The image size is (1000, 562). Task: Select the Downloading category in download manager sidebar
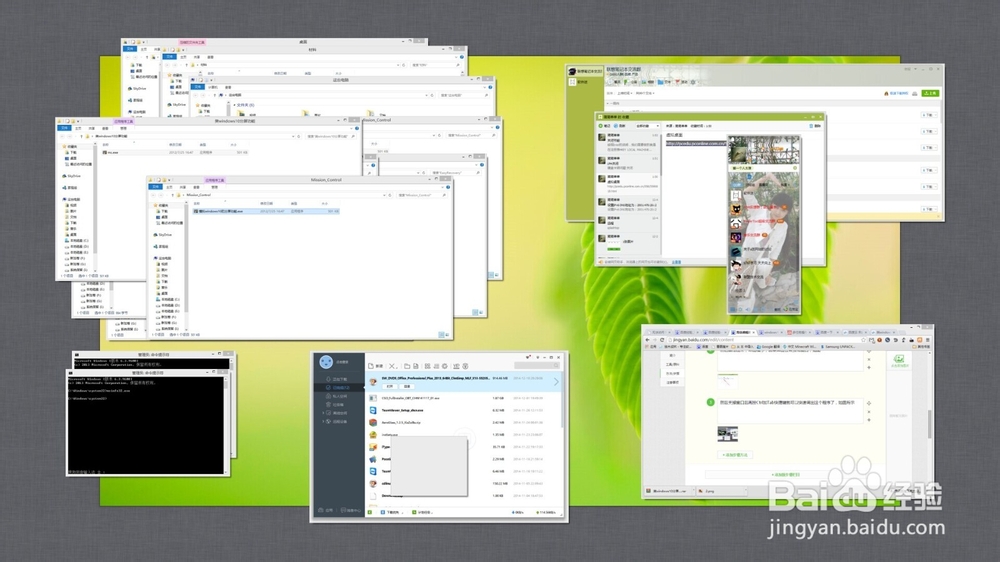pos(340,380)
